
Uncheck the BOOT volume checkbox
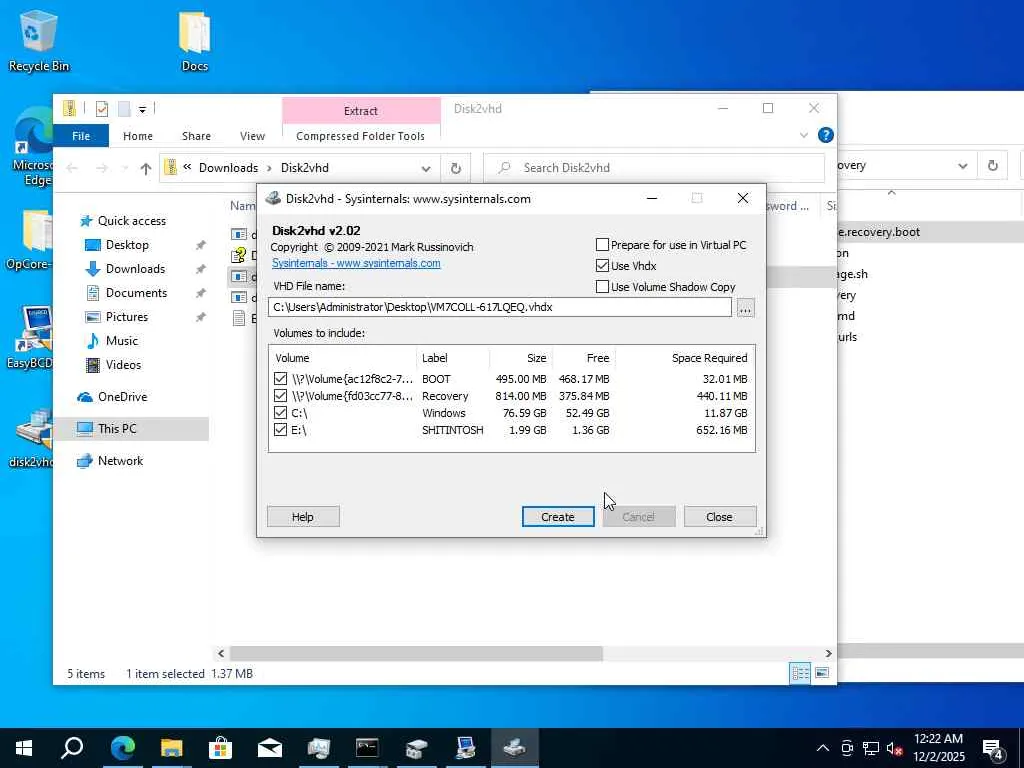(280, 379)
